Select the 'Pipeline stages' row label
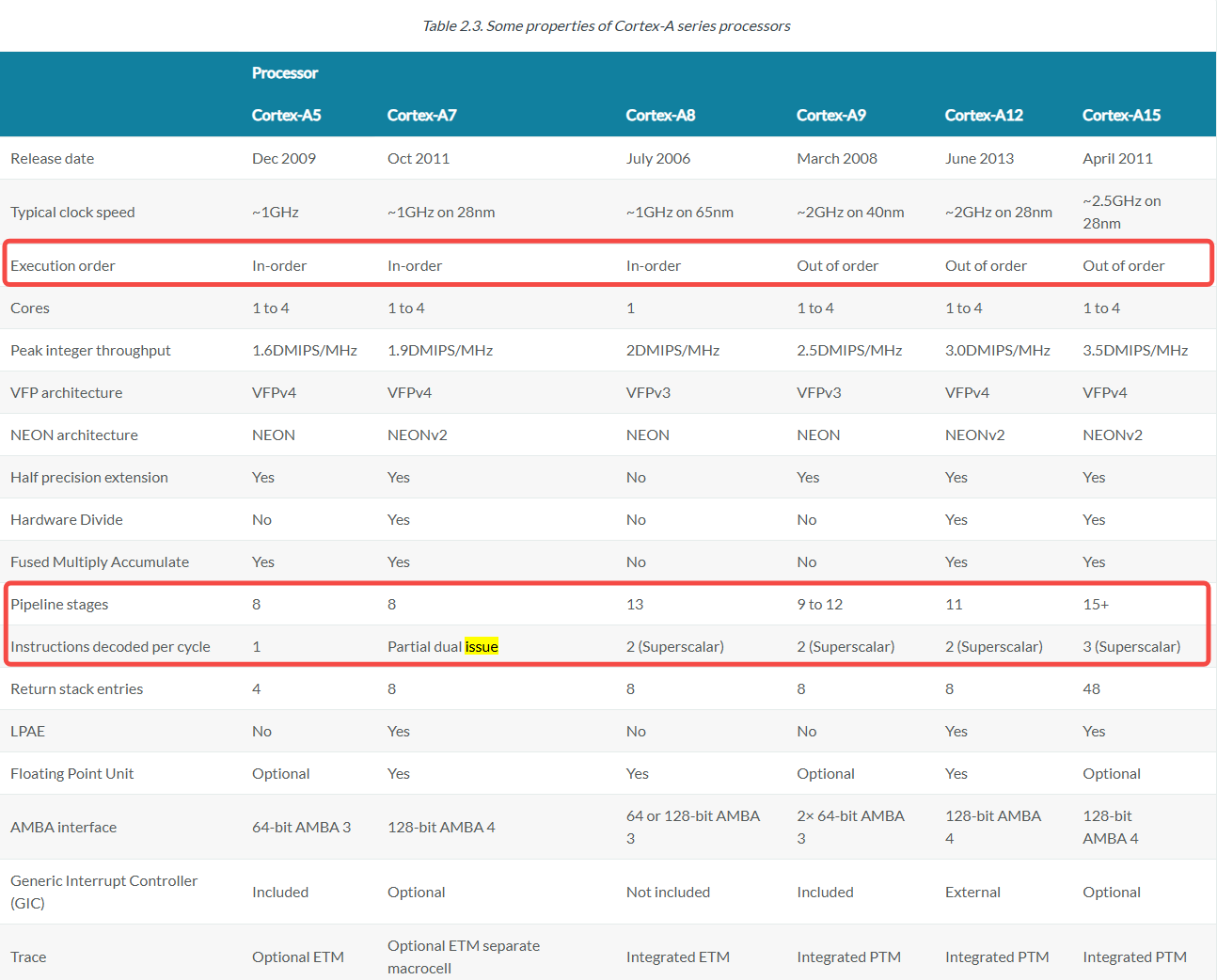Viewport: 1217px width, 980px height. tap(59, 605)
